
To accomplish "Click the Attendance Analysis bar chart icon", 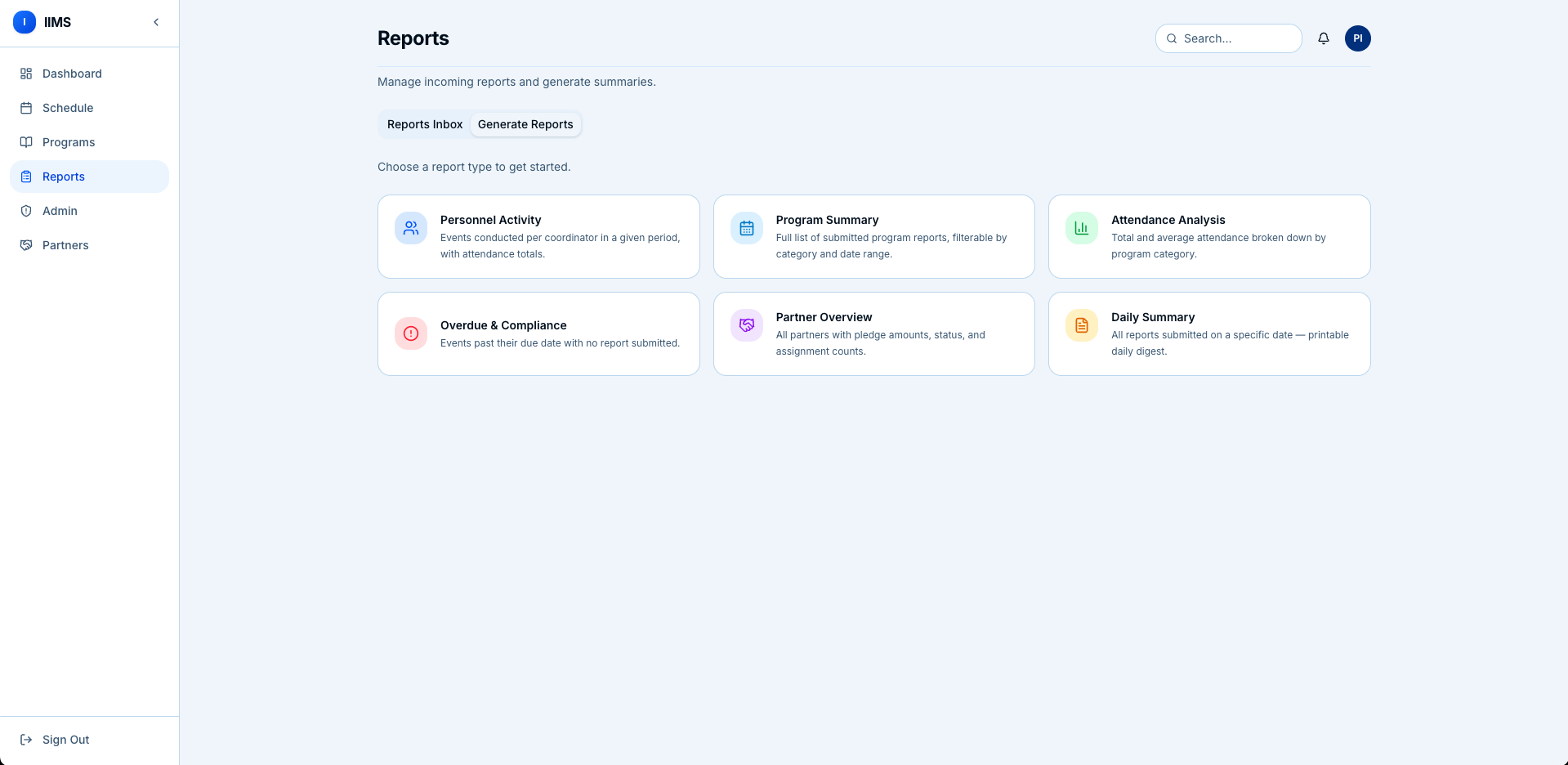I will coord(1081,228).
